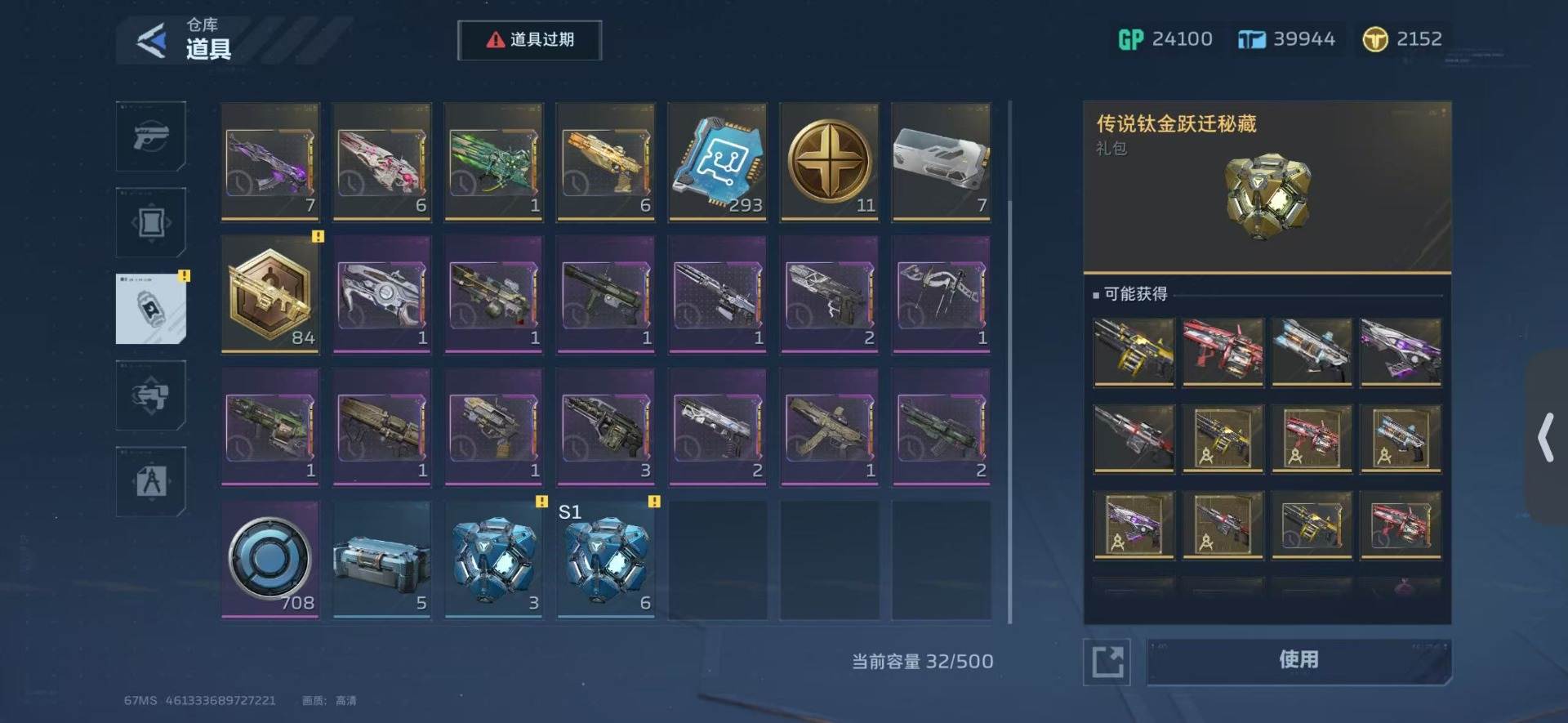
Task: Preview the yellow gun in 可能获得 list
Action: click(x=1134, y=352)
